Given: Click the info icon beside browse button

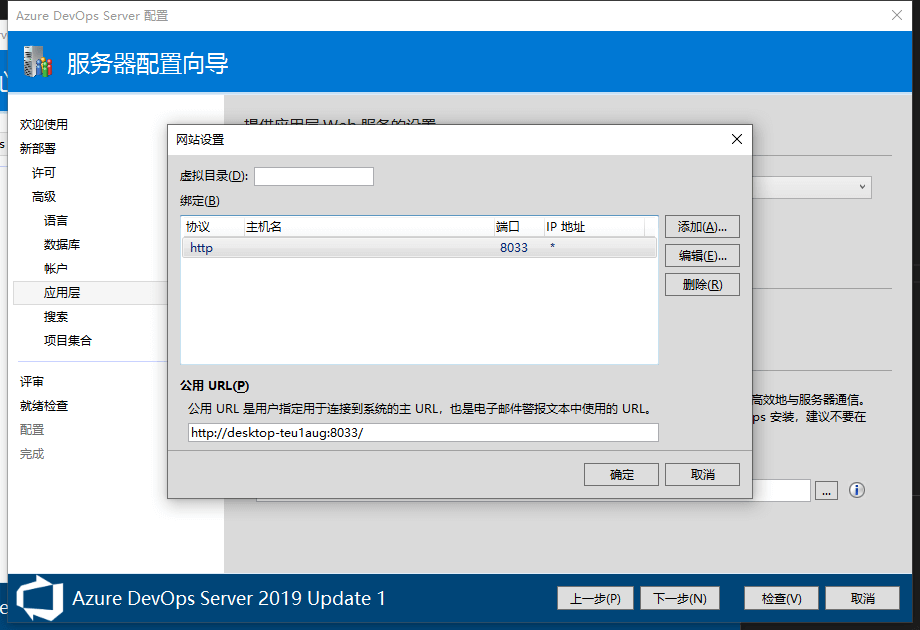Looking at the screenshot, I should [x=856, y=490].
